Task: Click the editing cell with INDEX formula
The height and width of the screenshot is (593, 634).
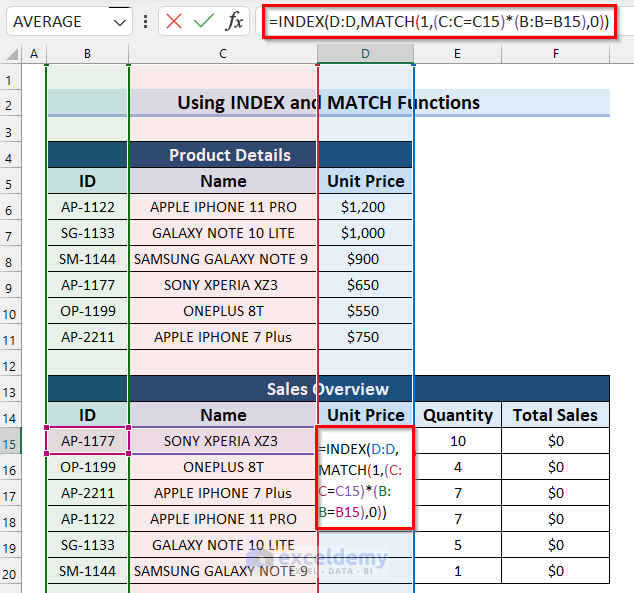Action: (365, 477)
